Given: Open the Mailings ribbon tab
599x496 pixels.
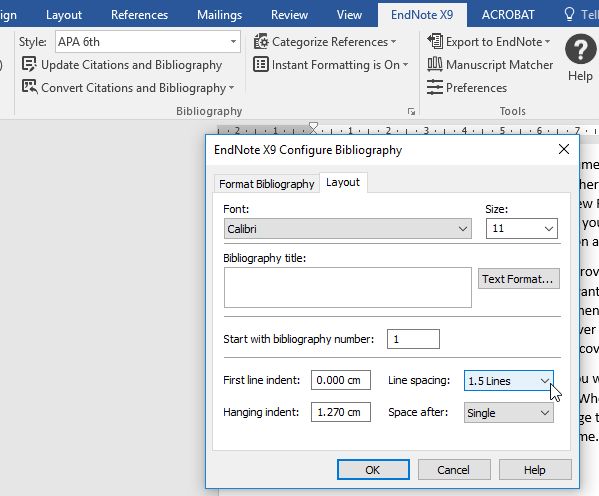Looking at the screenshot, I should pos(220,15).
